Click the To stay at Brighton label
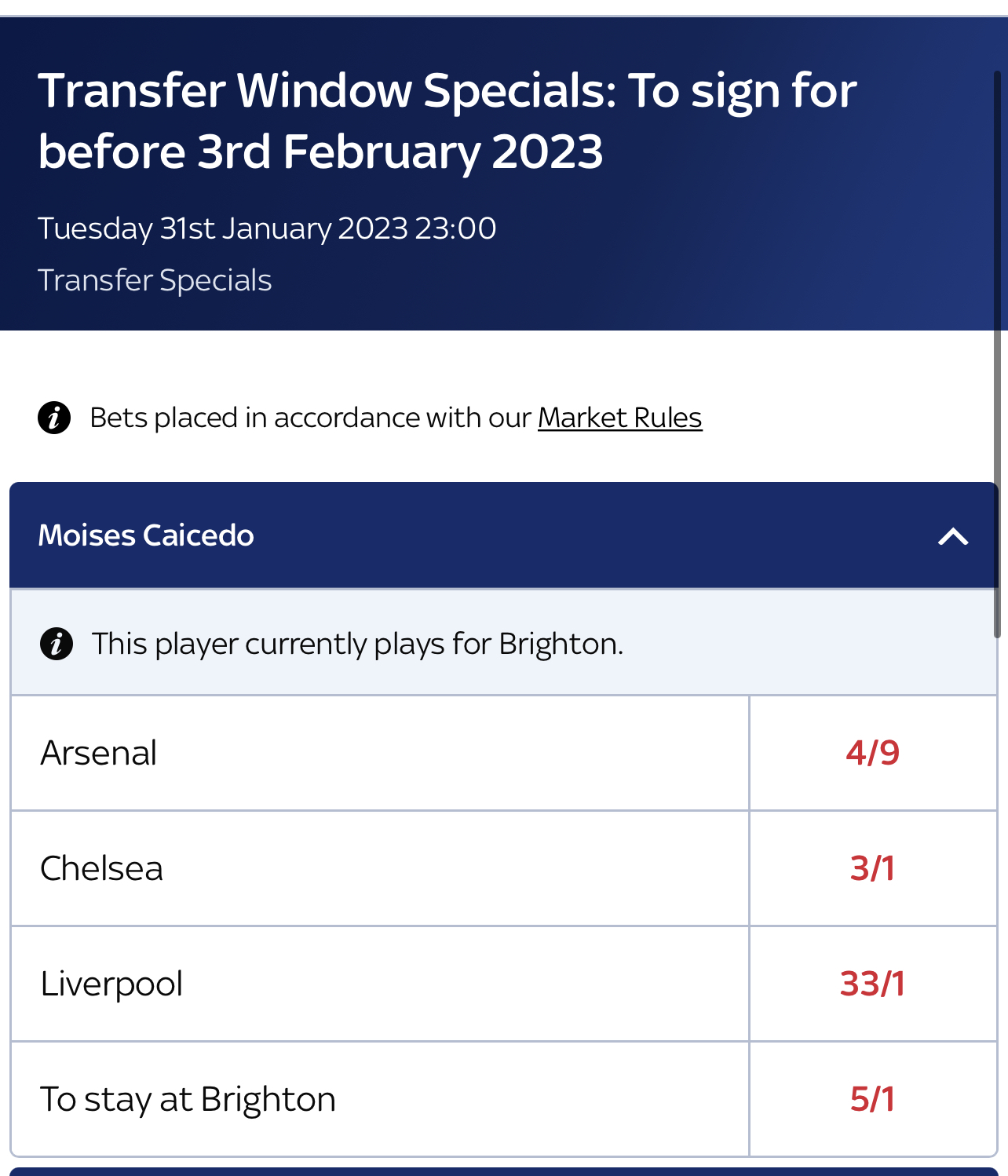1008x1176 pixels. pos(188,1099)
